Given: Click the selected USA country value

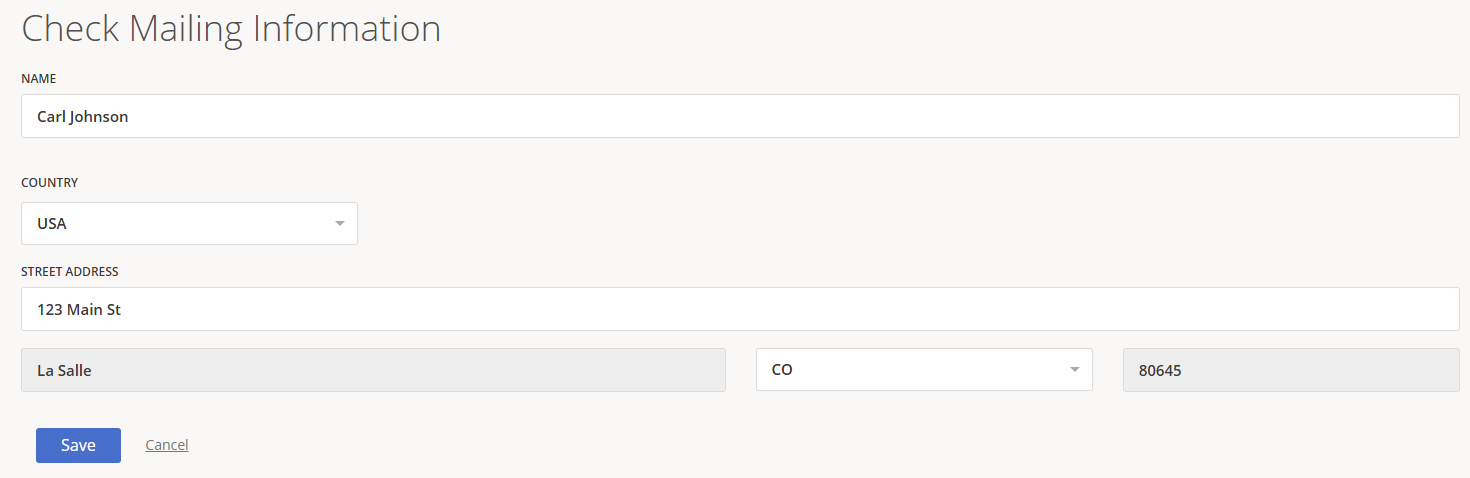Looking at the screenshot, I should pos(52,224).
